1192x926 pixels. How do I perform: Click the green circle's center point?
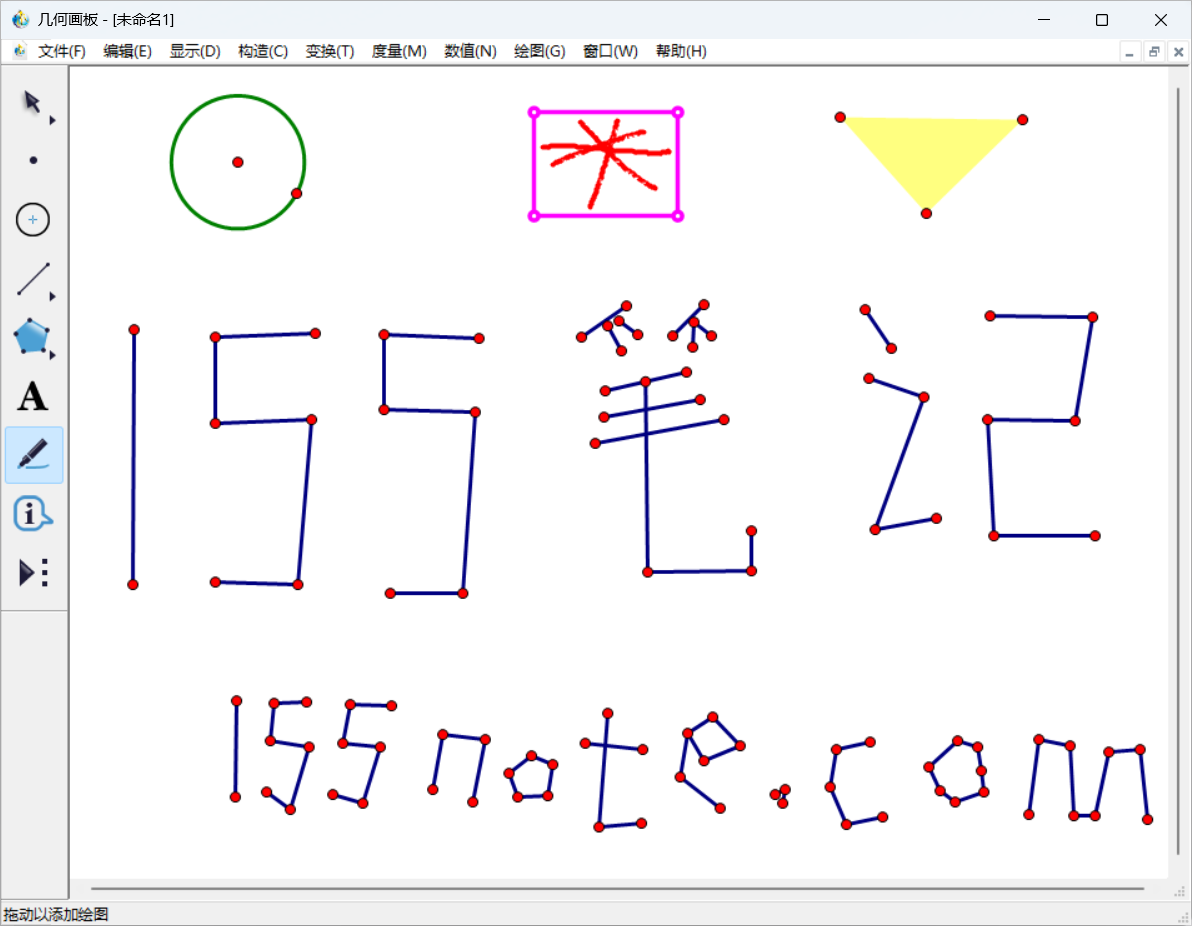click(238, 162)
